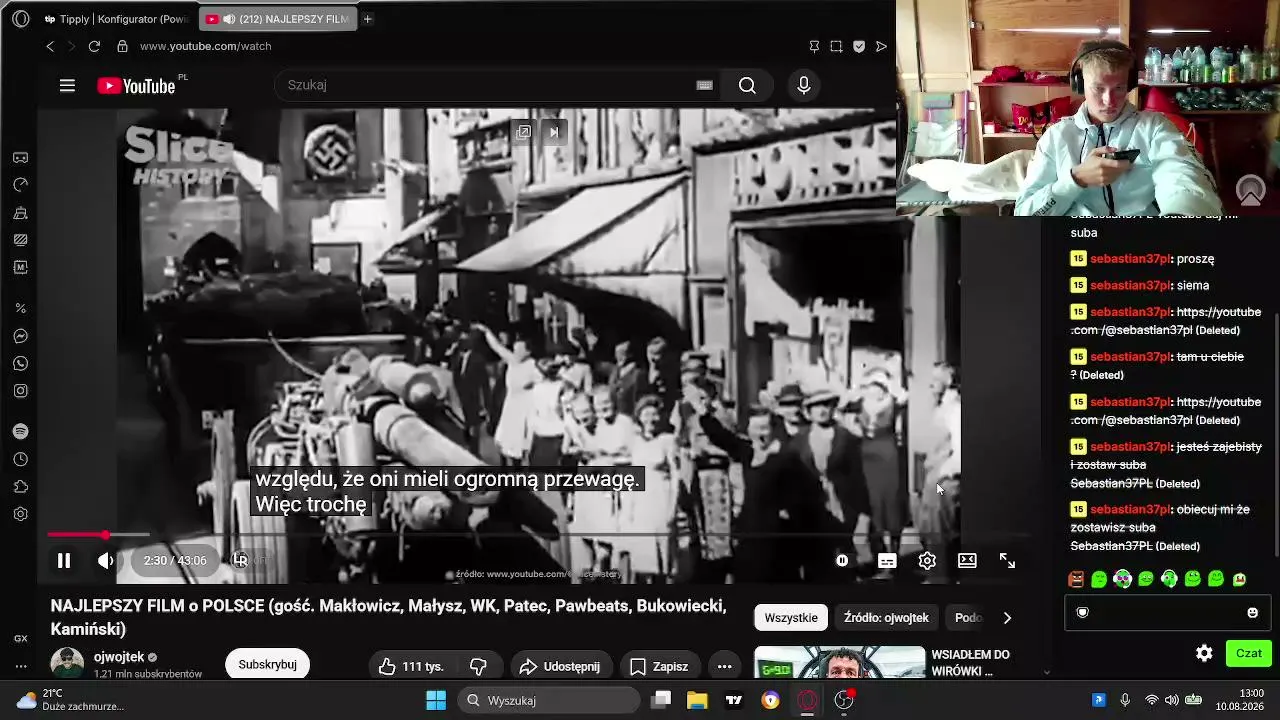This screenshot has height=720, width=1280.
Task: Subscribe with the Subskrybuj button
Action: tap(267, 665)
